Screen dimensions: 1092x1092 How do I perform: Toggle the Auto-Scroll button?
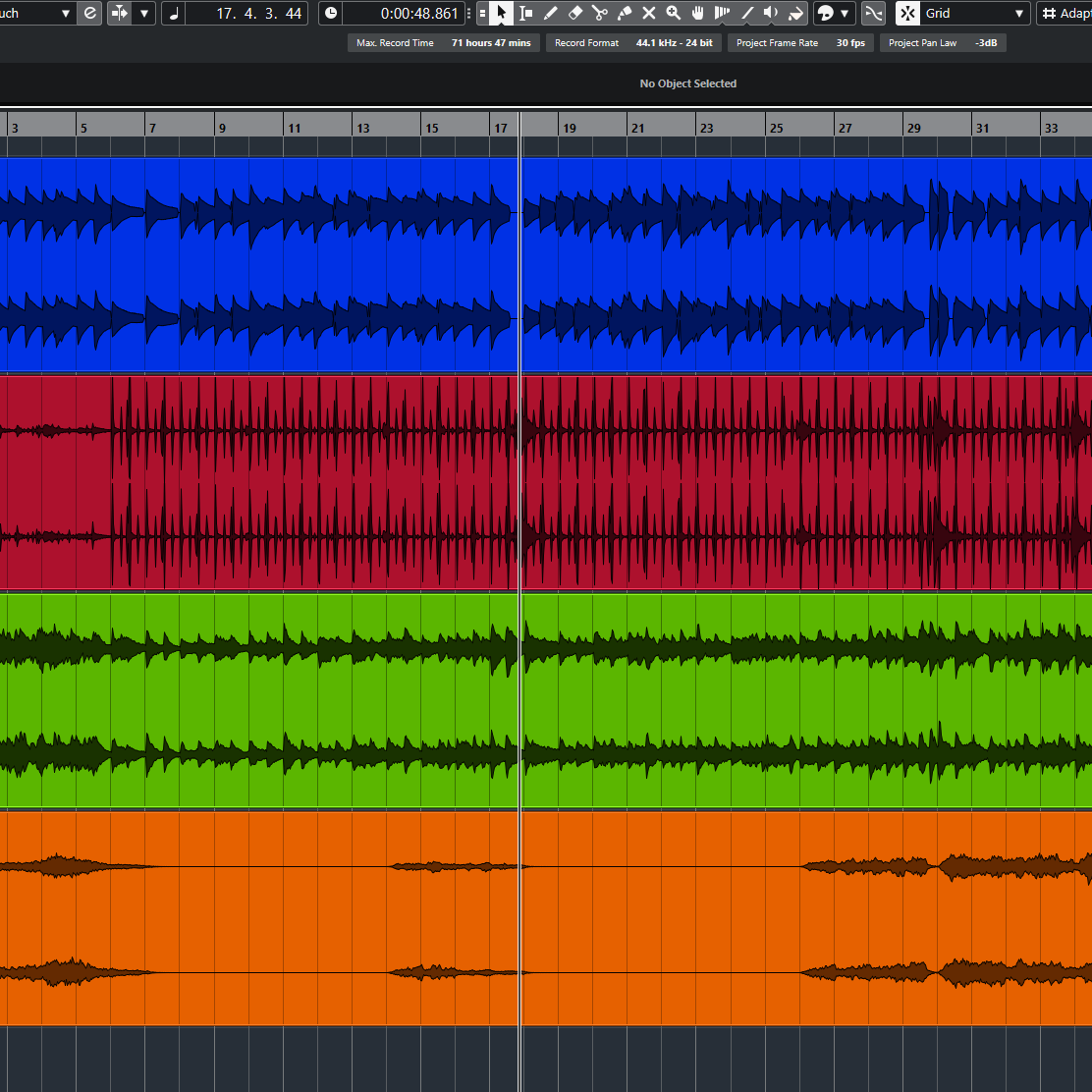120,13
